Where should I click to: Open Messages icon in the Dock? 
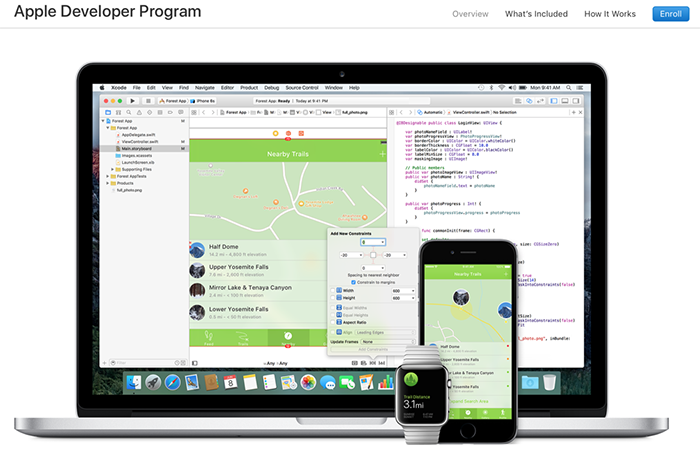pos(328,383)
